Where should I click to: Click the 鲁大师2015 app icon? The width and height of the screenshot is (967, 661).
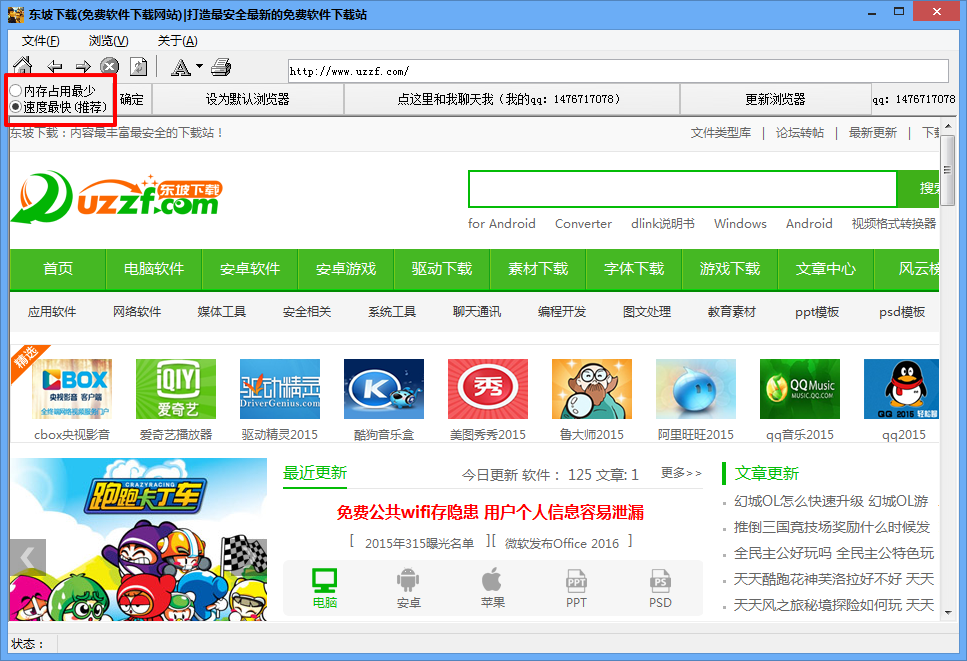[x=592, y=389]
